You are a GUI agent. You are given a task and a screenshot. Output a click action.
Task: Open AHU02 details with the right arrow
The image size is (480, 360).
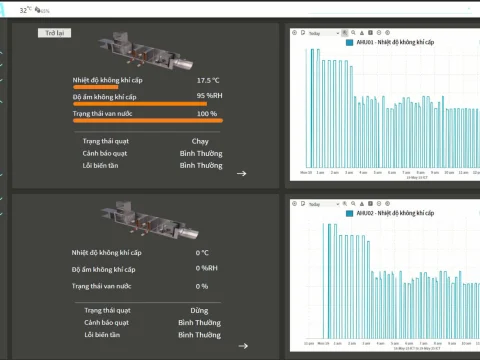243,346
